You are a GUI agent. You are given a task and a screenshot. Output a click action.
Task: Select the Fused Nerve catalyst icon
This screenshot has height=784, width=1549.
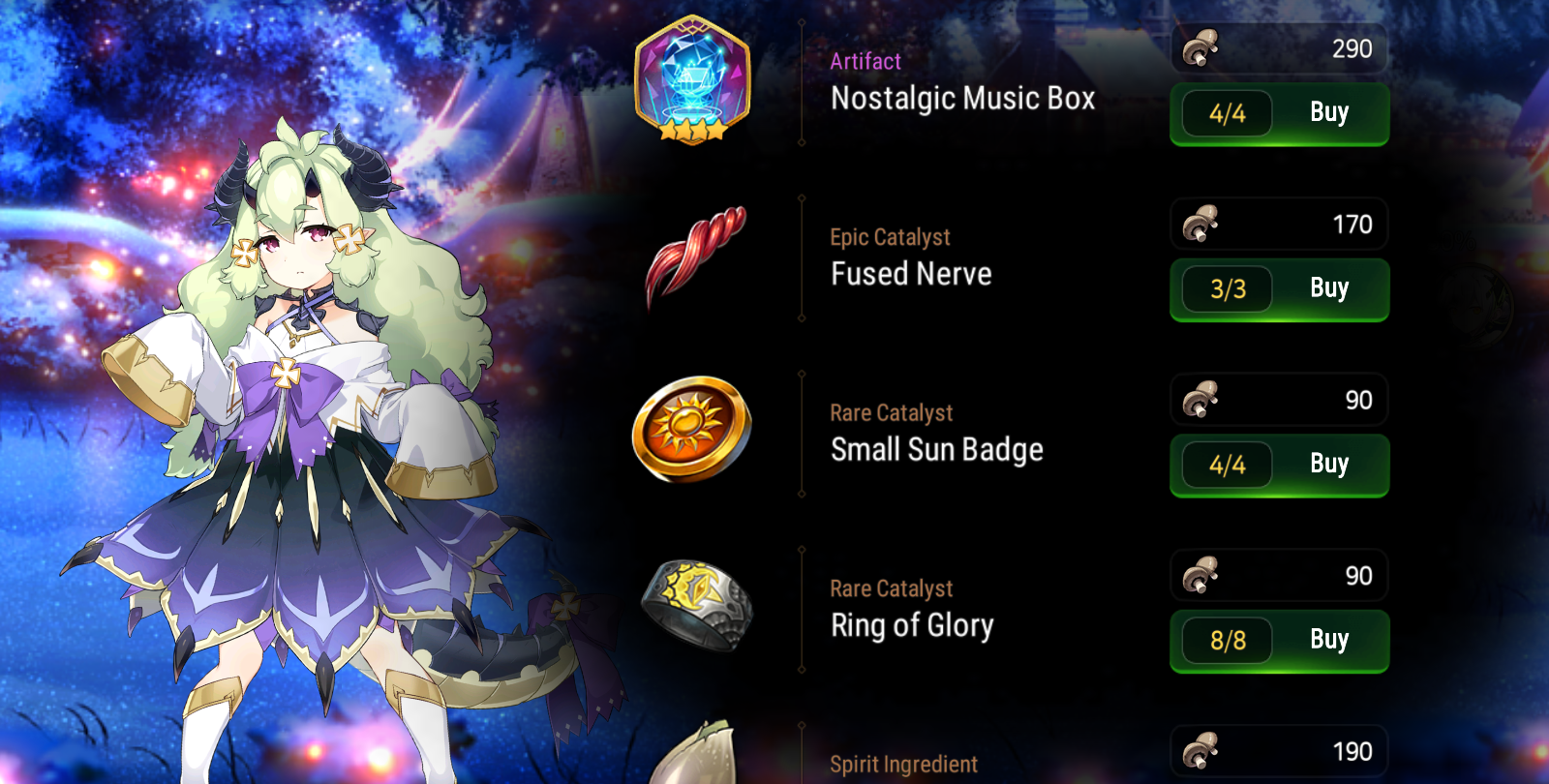(x=695, y=256)
